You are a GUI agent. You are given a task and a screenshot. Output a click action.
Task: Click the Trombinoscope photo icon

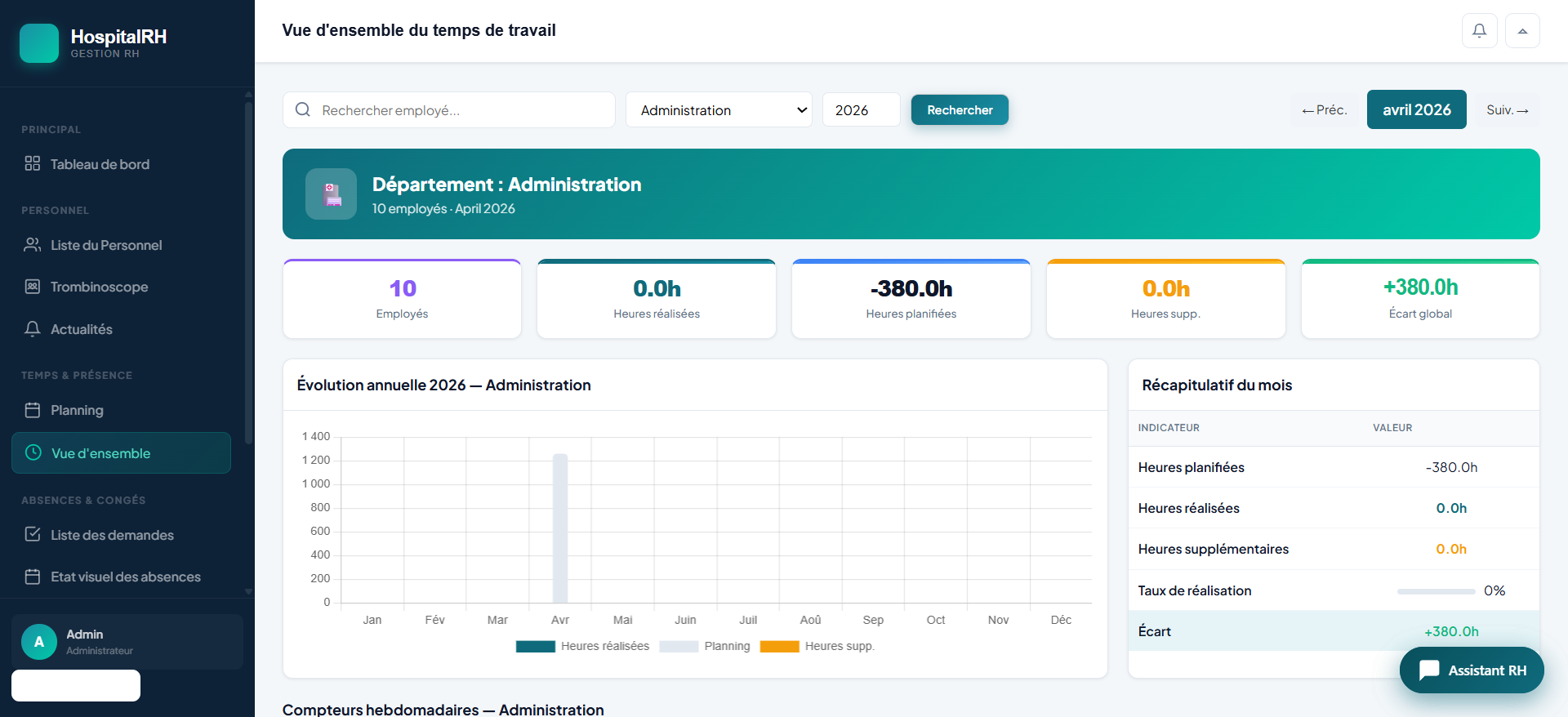(x=33, y=287)
